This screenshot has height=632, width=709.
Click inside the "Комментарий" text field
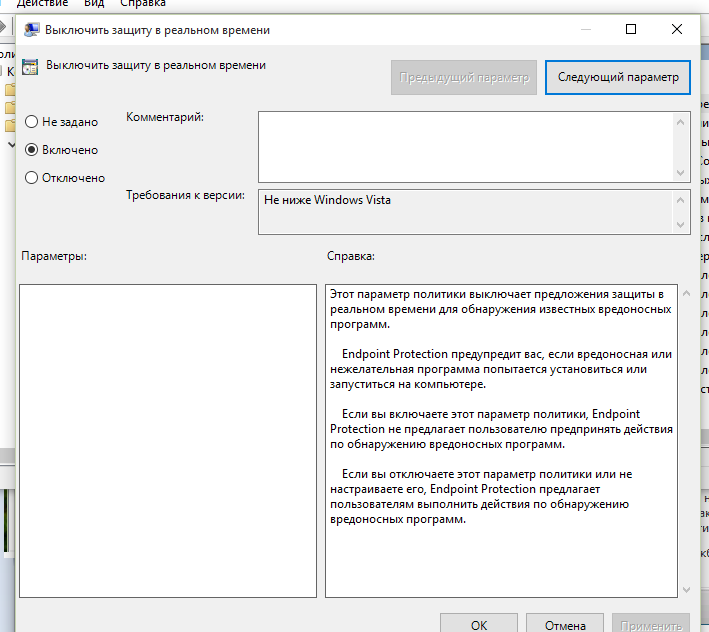coord(465,146)
